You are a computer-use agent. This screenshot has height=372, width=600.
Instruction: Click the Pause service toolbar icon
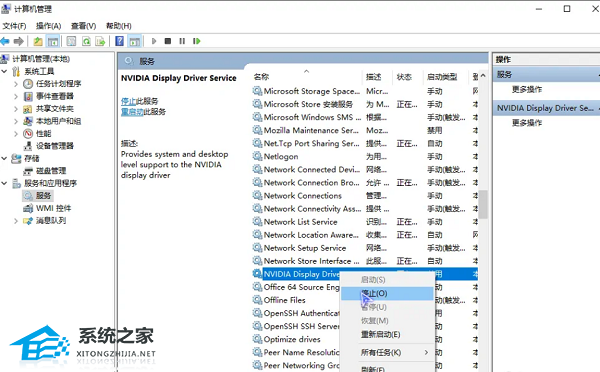(x=182, y=41)
